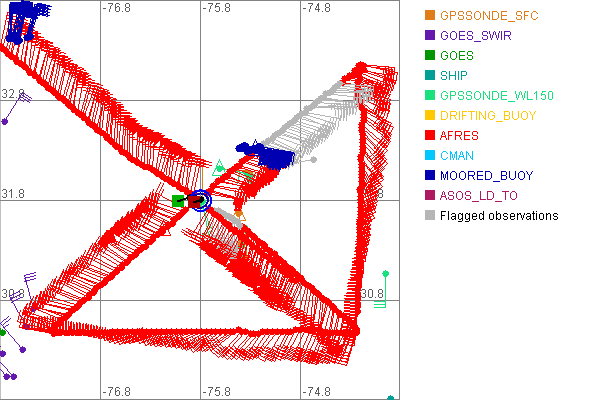Click the blue circle storm center marker
This screenshot has height=400, width=600.
click(x=201, y=200)
